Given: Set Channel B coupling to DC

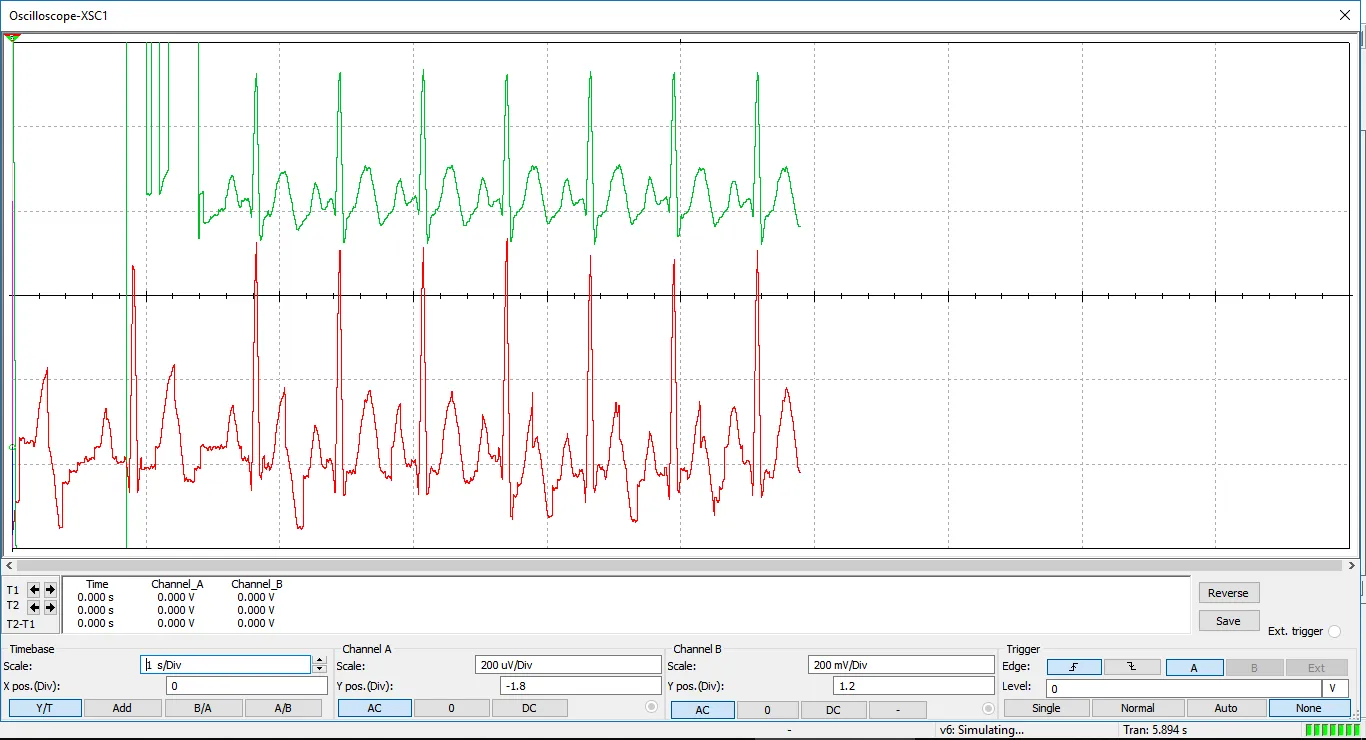Looking at the screenshot, I should pos(833,710).
